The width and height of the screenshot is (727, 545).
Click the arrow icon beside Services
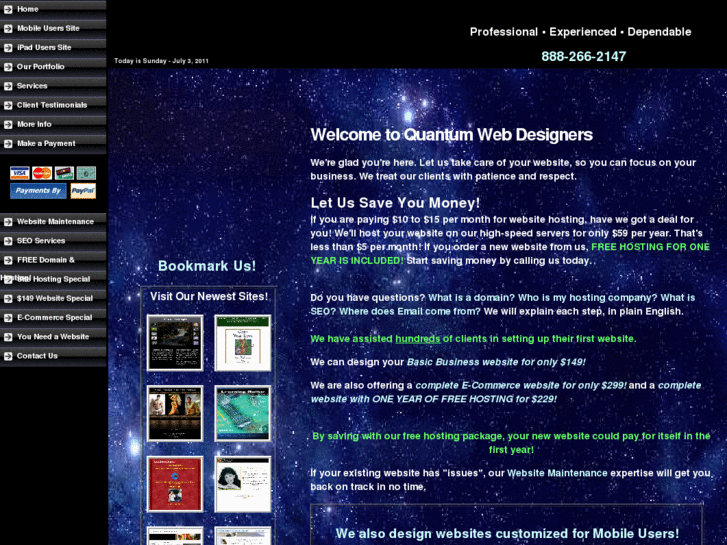tap(8, 86)
